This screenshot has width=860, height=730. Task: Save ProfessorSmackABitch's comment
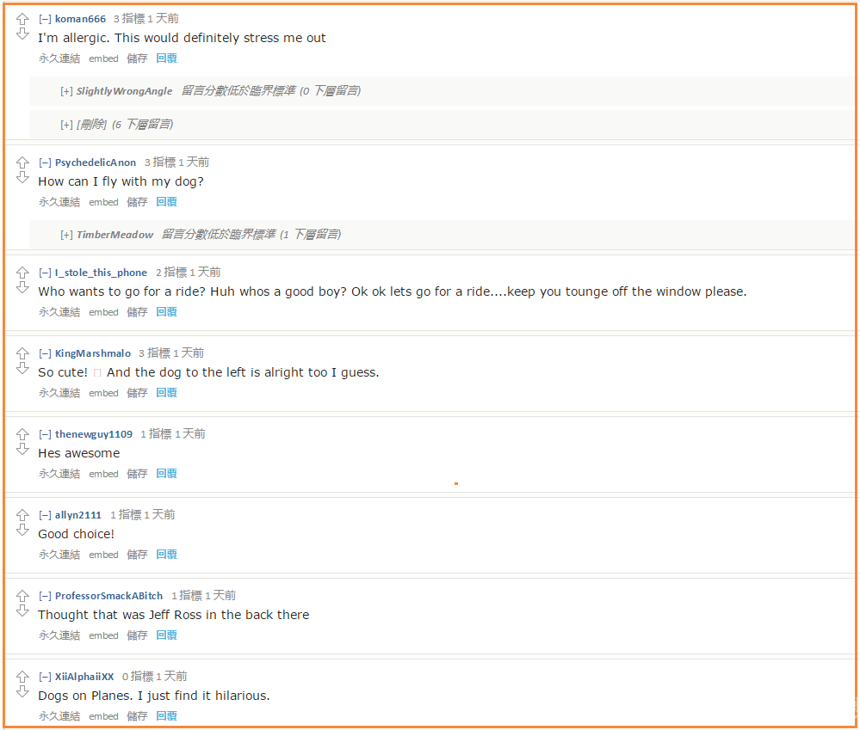(x=137, y=635)
